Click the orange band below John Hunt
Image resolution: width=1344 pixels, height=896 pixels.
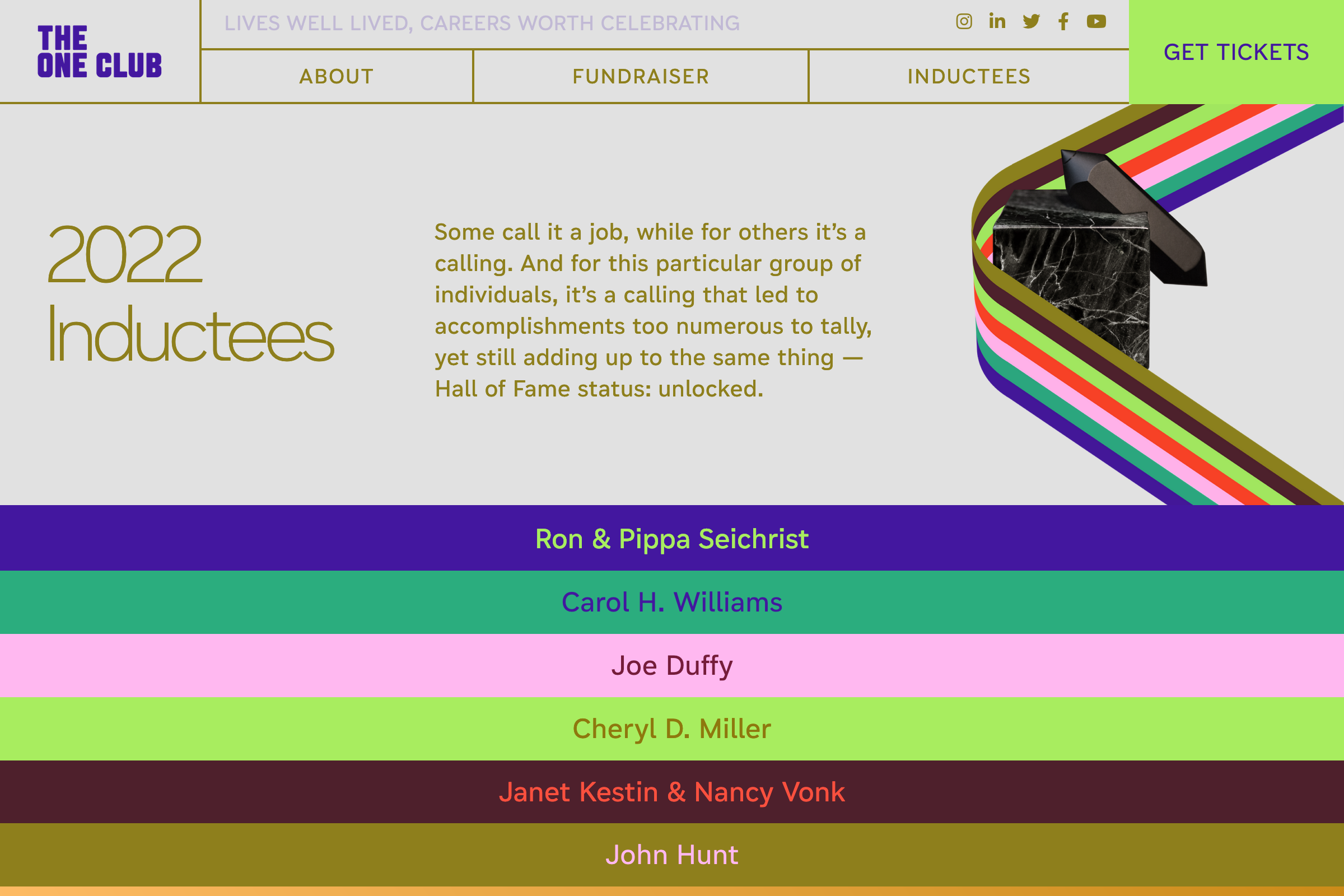tap(672, 892)
